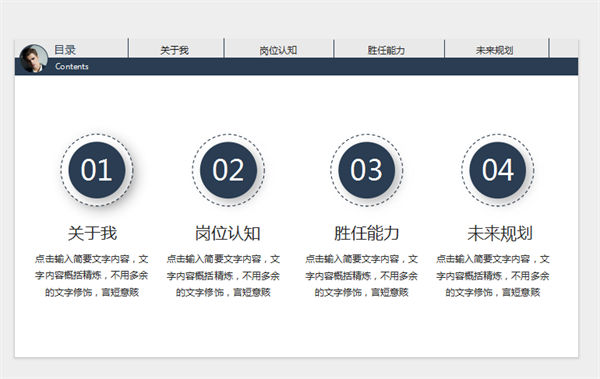This screenshot has width=600, height=379.
Task: Click the 02 numbered circle
Action: pos(228,170)
